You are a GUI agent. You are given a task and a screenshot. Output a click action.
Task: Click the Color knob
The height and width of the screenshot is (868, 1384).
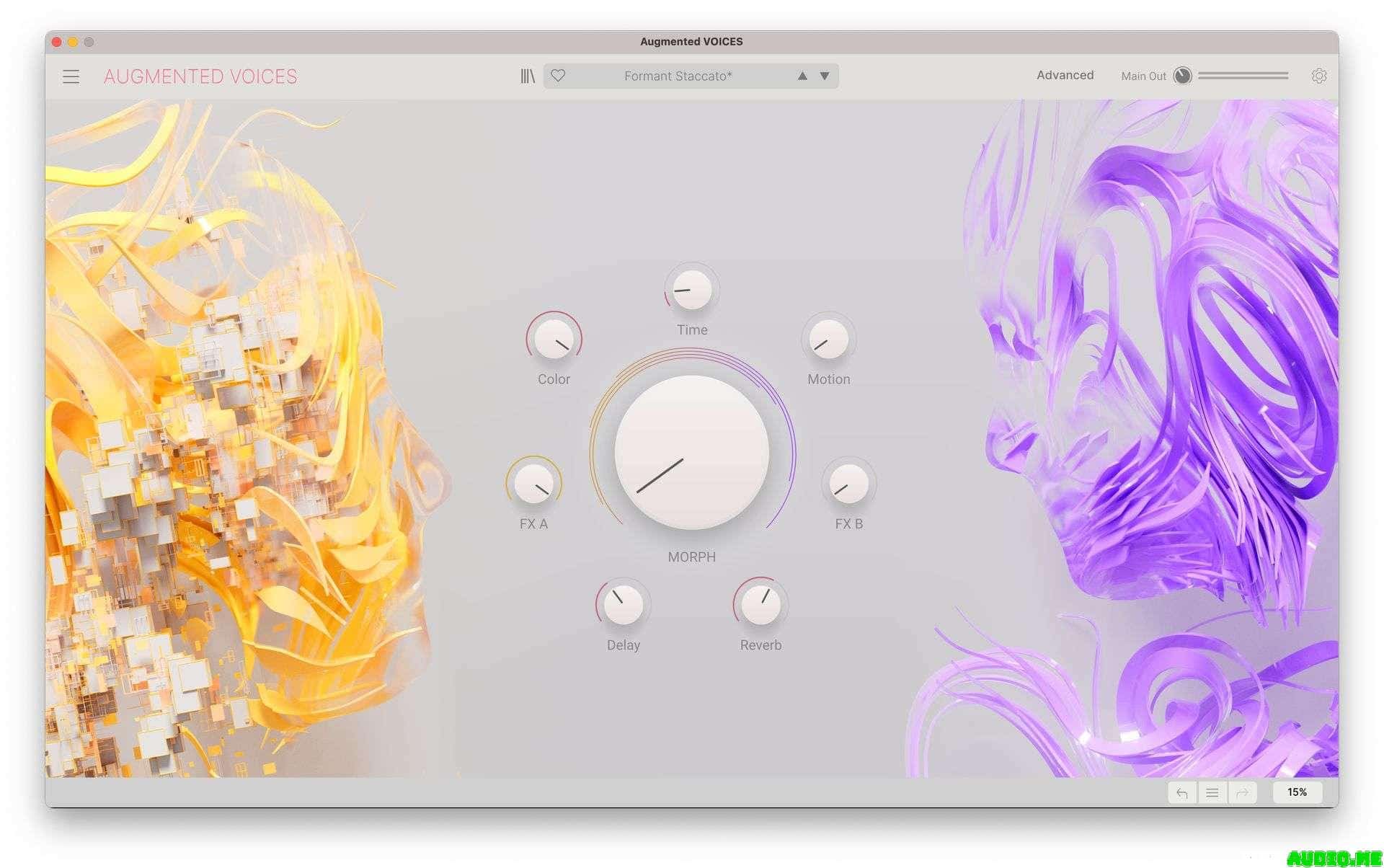click(x=554, y=339)
